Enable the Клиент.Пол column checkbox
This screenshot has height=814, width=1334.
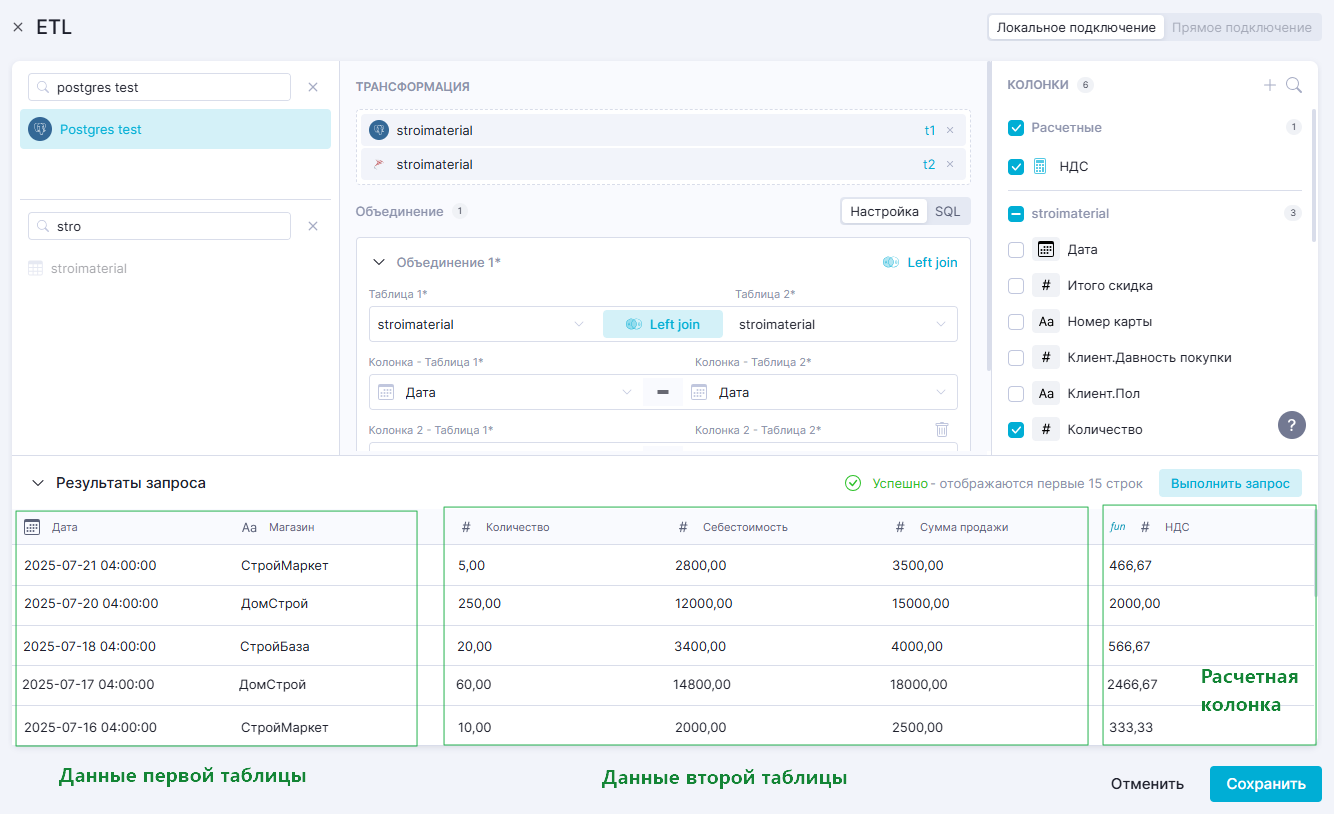1016,393
